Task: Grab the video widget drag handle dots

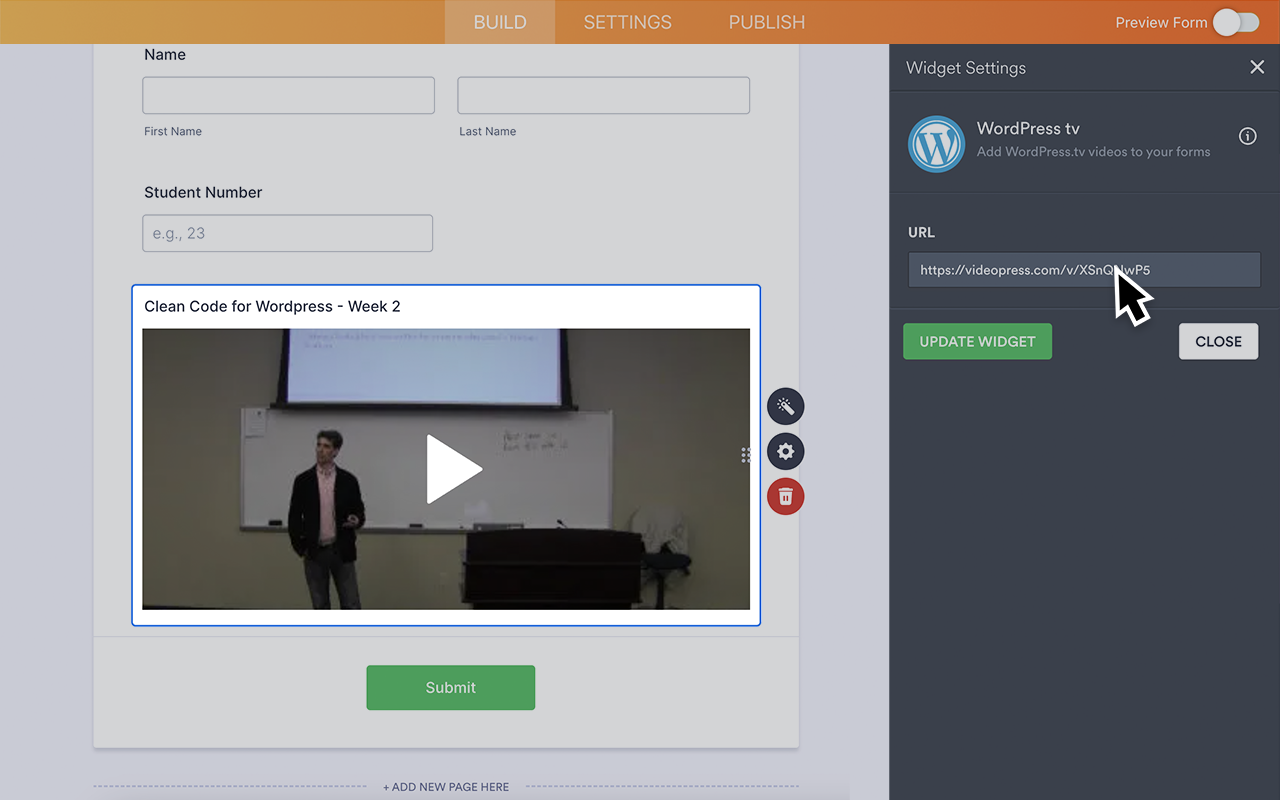Action: (746, 454)
